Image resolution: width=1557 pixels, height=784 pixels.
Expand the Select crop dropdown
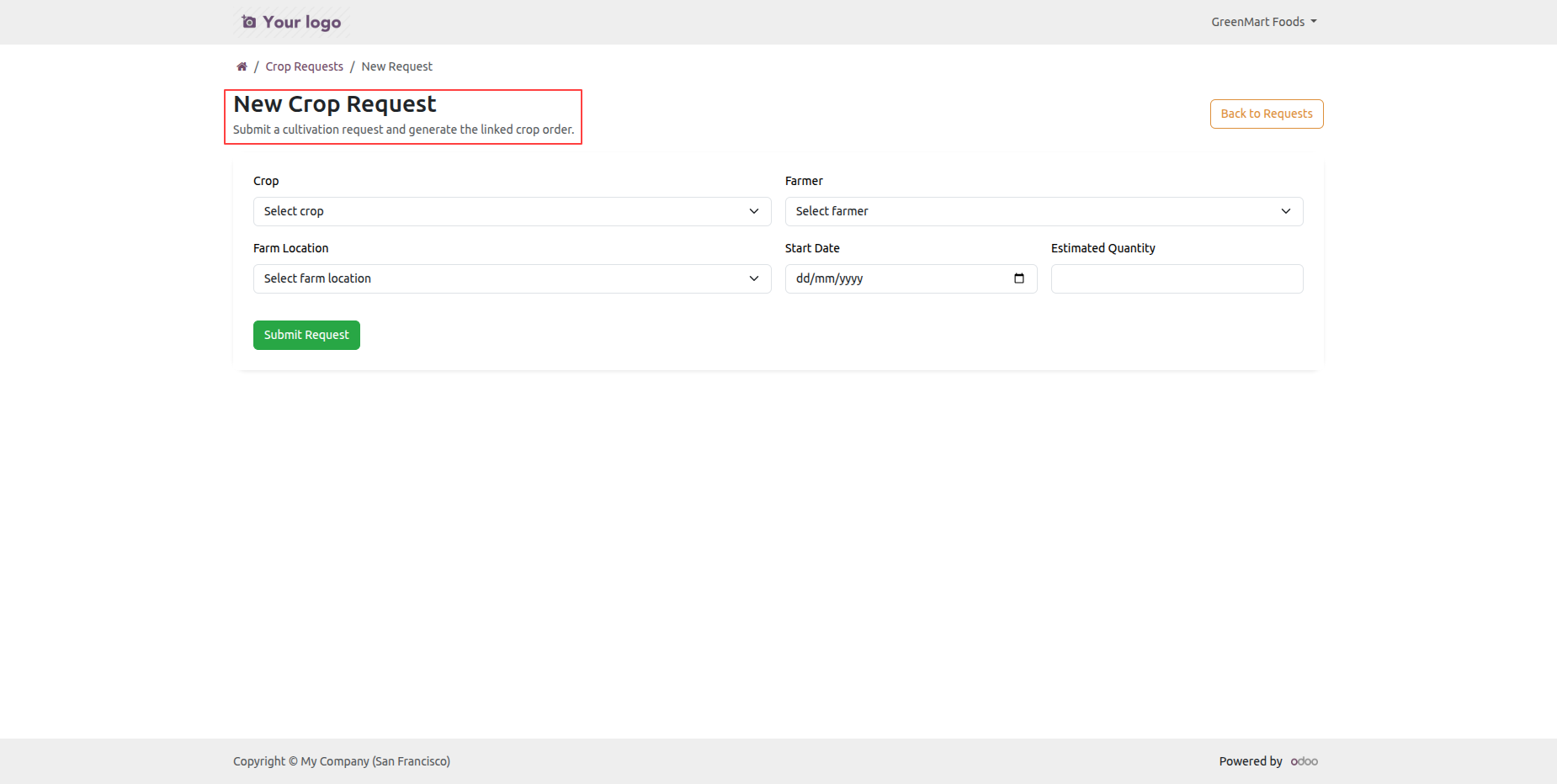click(x=513, y=211)
